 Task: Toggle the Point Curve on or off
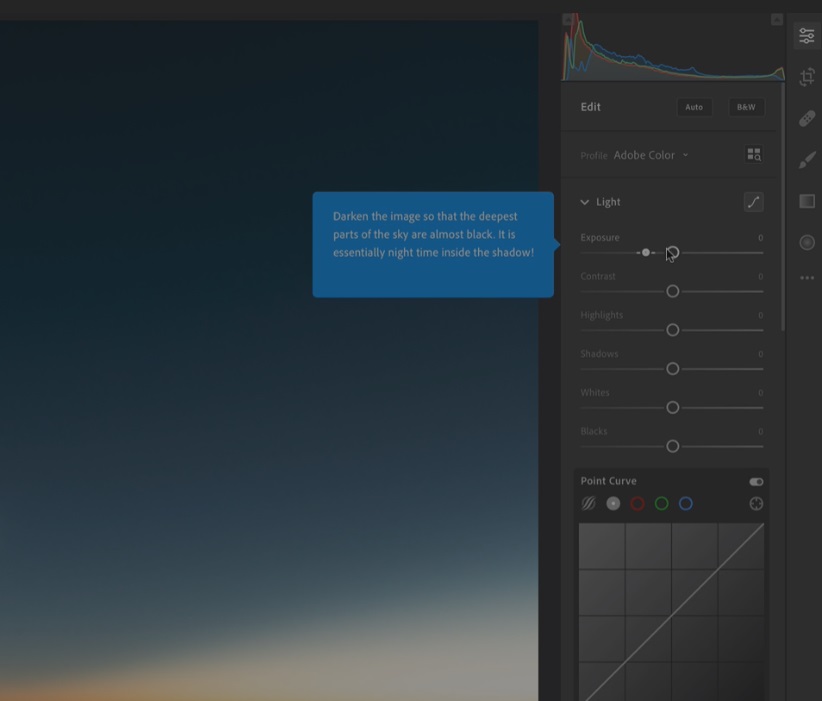(756, 481)
